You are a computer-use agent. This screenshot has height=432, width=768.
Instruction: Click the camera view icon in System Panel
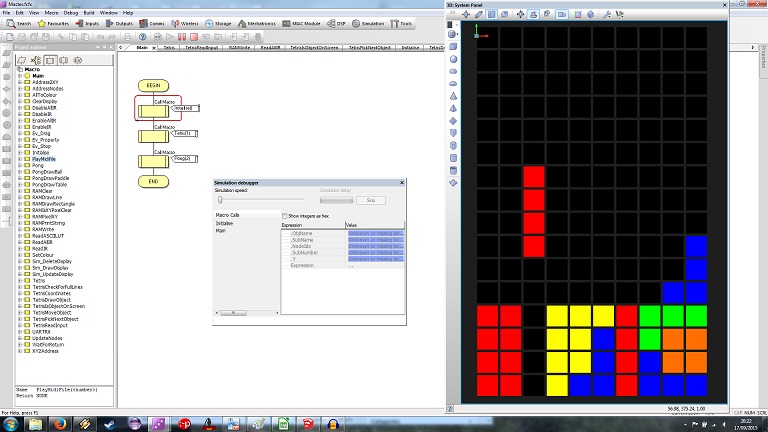[x=561, y=14]
